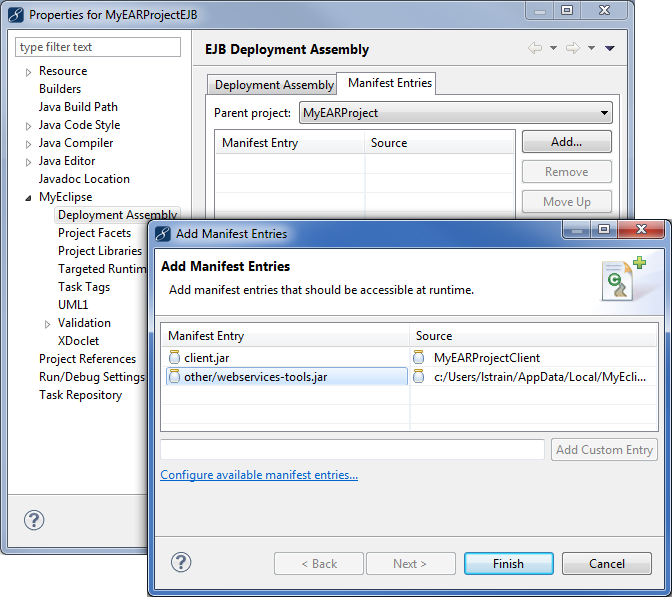Click the MyEclipse icon in Properties title bar
Image resolution: width=672 pixels, height=597 pixels.
click(15, 15)
